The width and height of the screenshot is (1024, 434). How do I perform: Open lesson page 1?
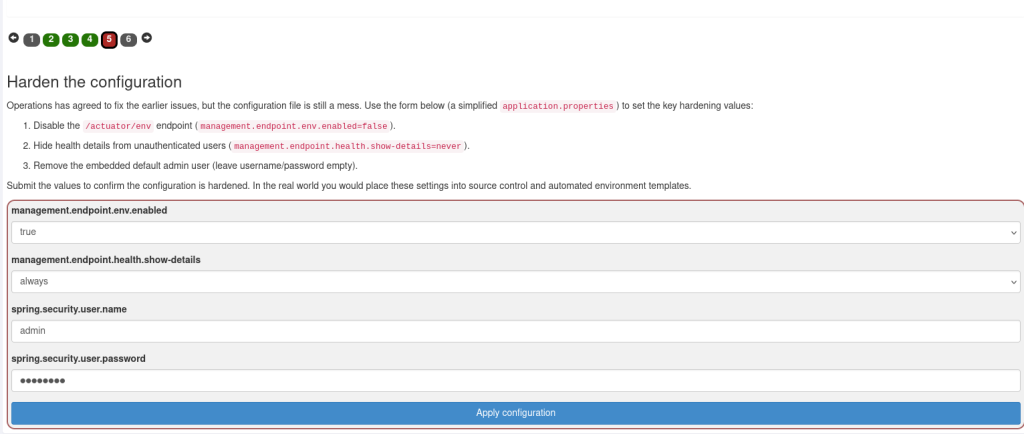tap(31, 40)
